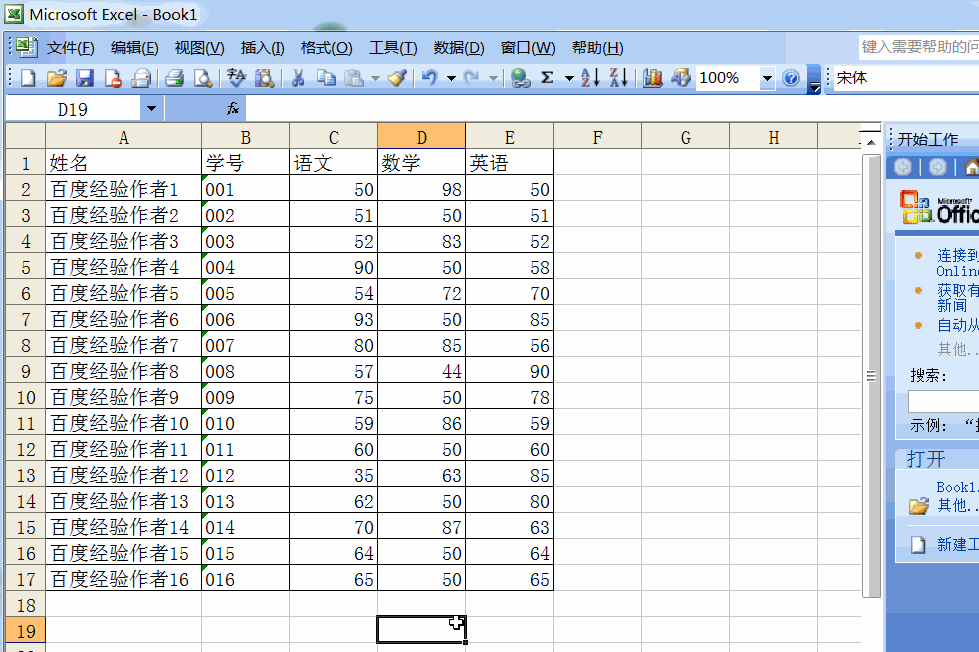Image resolution: width=979 pixels, height=652 pixels.
Task: Click the Research book icon
Action: coord(264,78)
